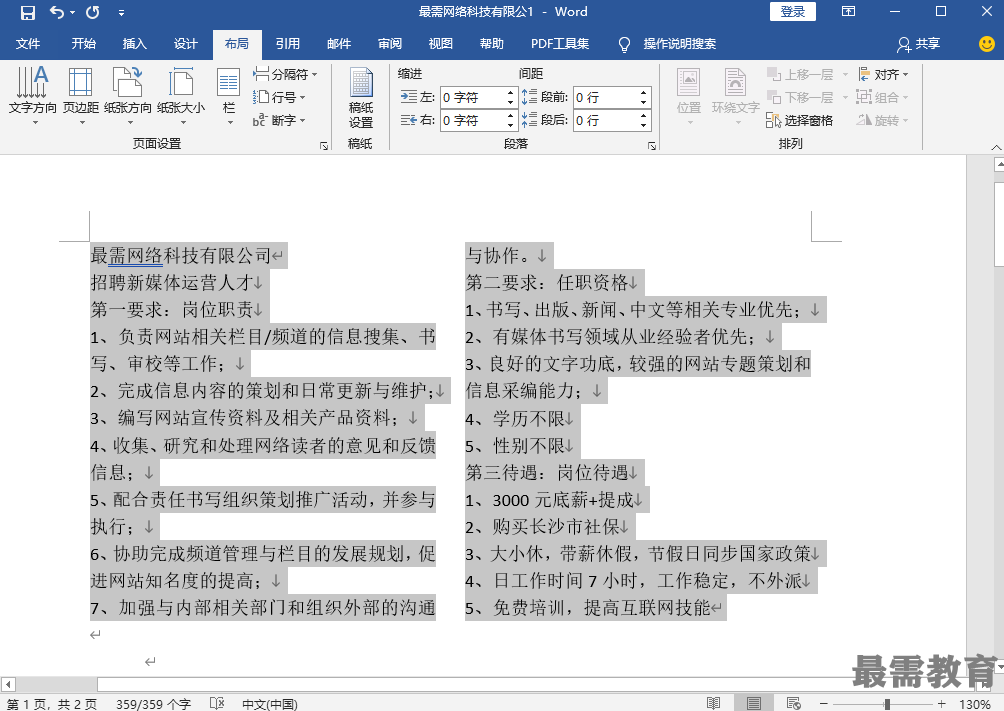1004x711 pixels.
Task: Click the right indent 右 field
Action: pyautogui.click(x=473, y=120)
